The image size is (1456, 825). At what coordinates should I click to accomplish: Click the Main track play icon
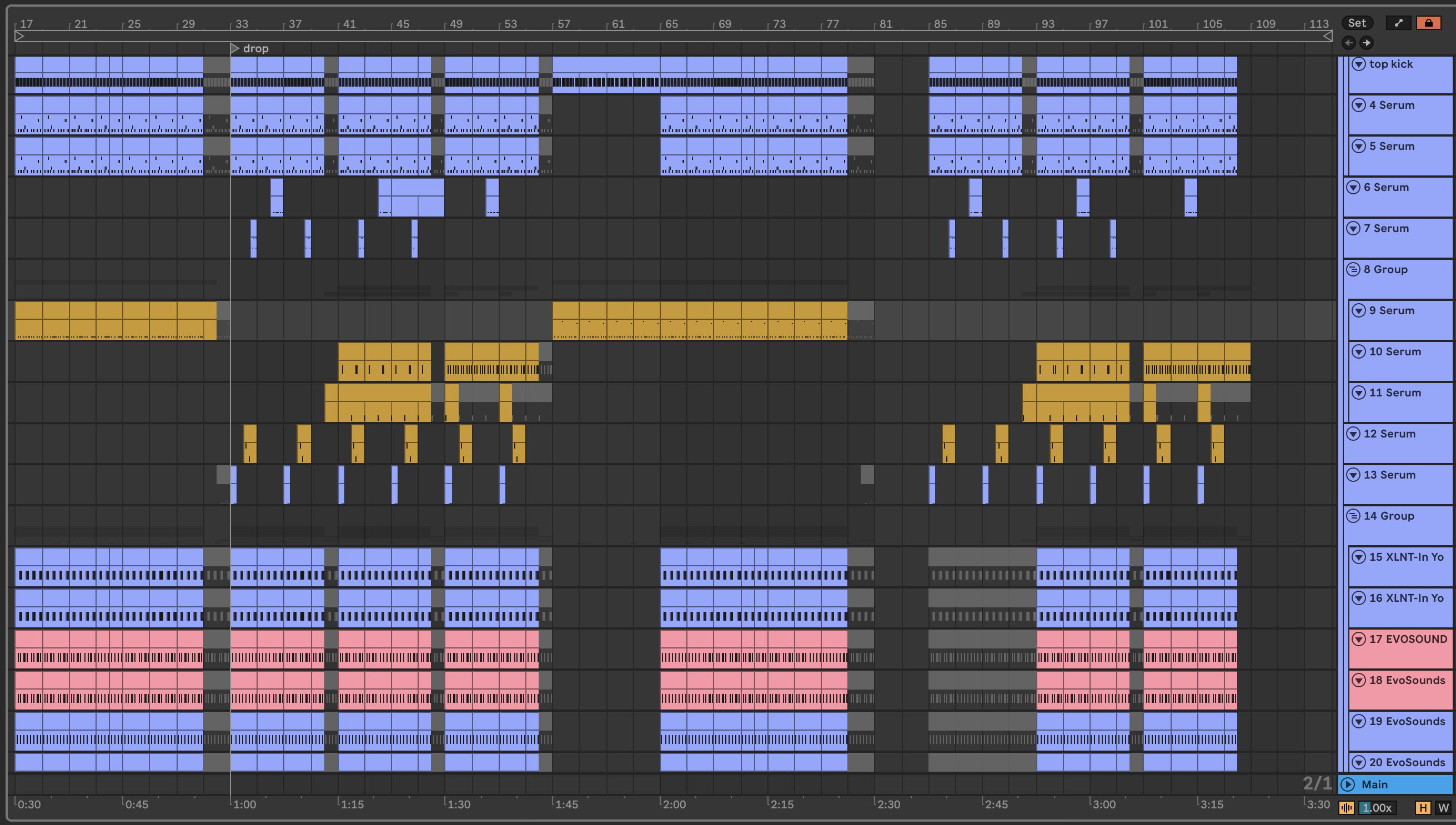click(x=1348, y=784)
